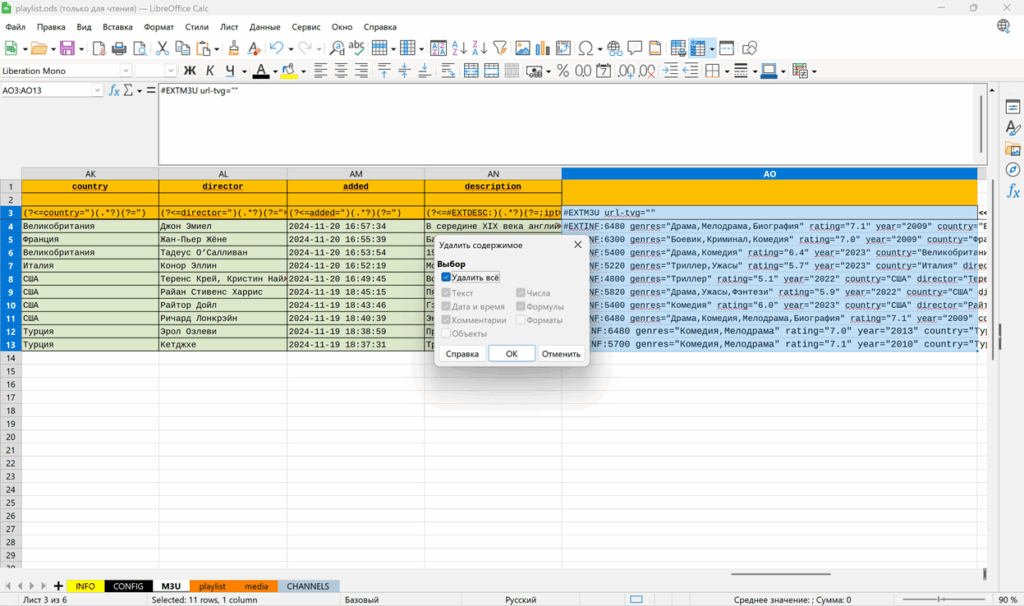1024x606 pixels.
Task: Click the Sort ascending icon
Action: [458, 48]
